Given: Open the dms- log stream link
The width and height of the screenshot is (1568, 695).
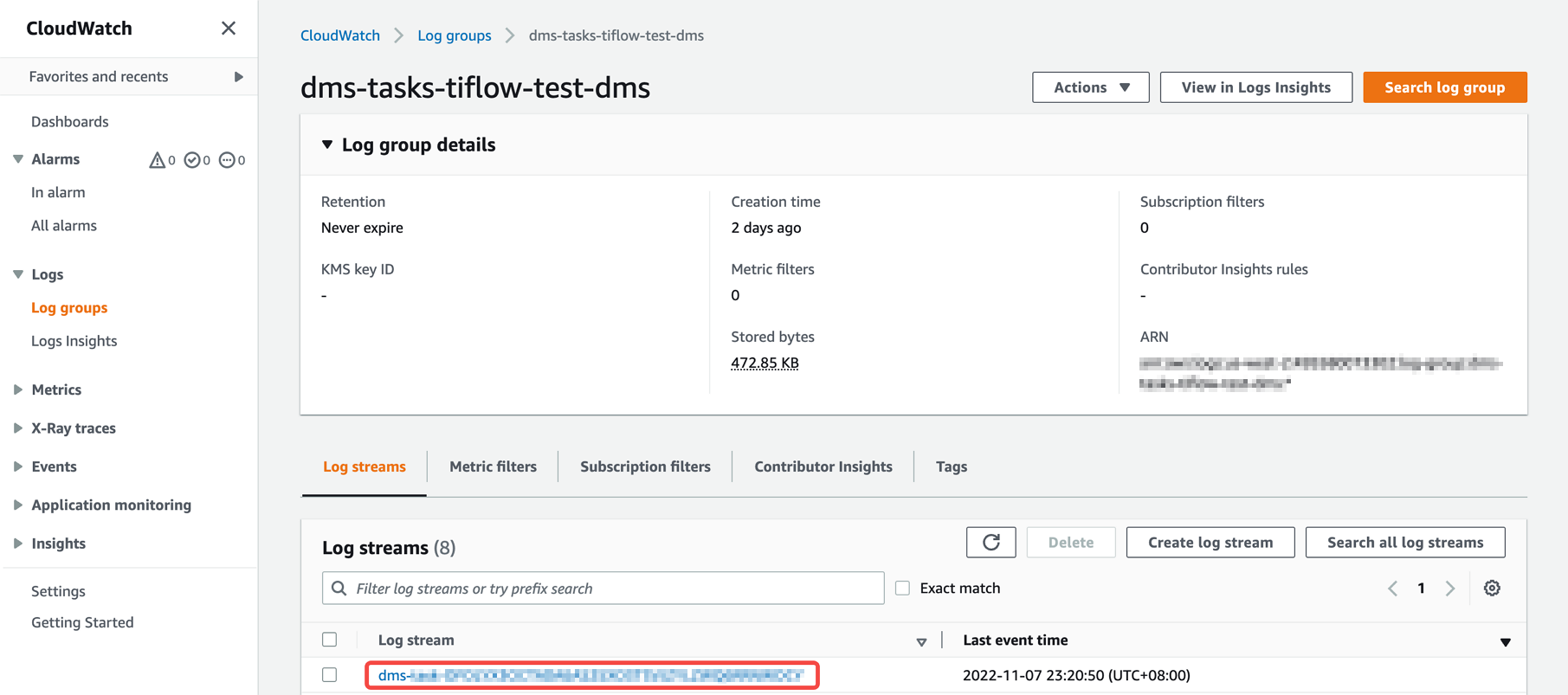Looking at the screenshot, I should [591, 675].
